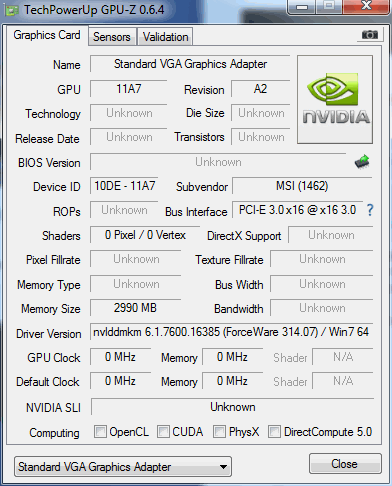Click the NVIDIA logo image
This screenshot has height=486, width=392.
pyautogui.click(x=335, y=100)
